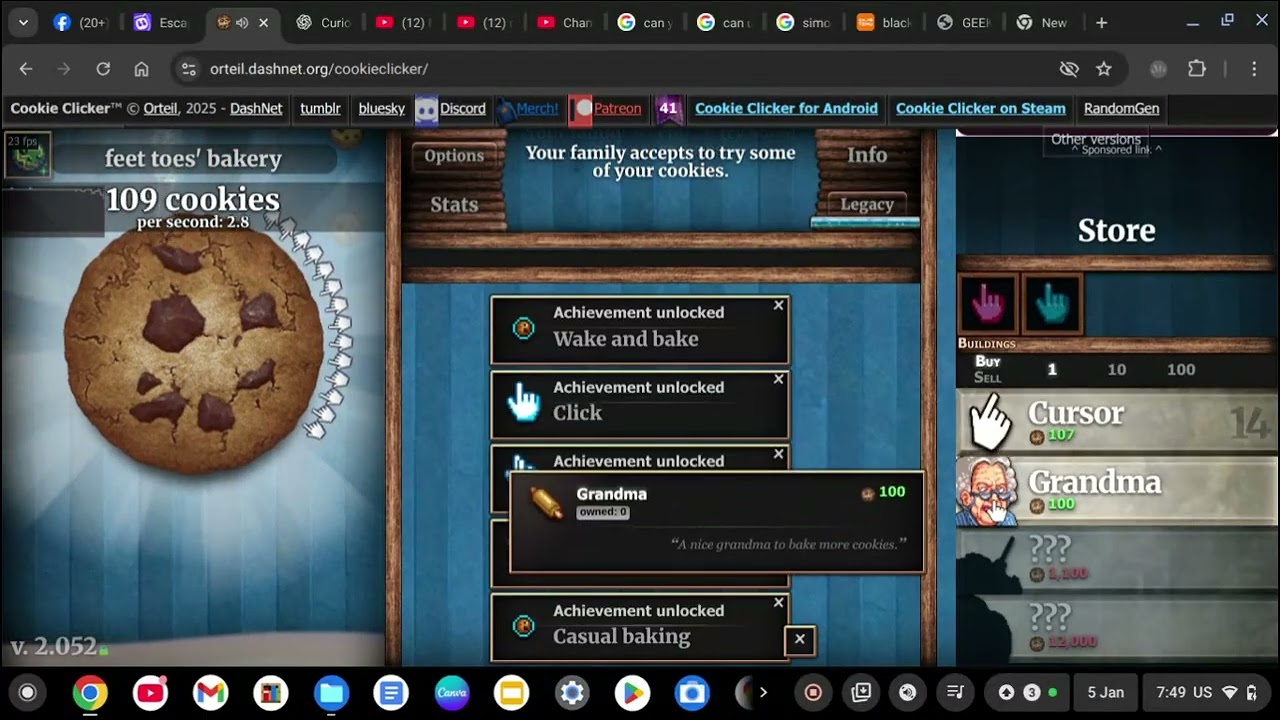Close all notifications with bottom X button
This screenshot has height=720, width=1280.
click(799, 639)
